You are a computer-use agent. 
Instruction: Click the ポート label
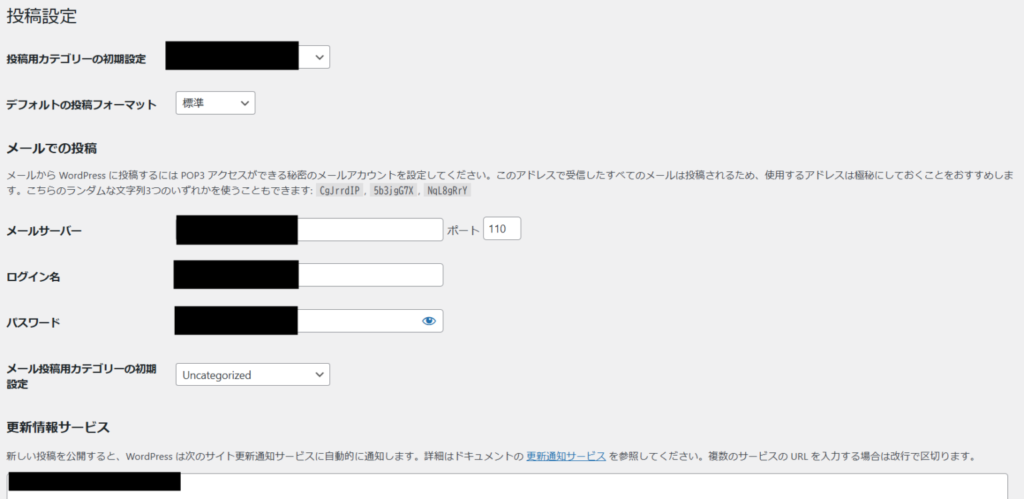click(463, 231)
